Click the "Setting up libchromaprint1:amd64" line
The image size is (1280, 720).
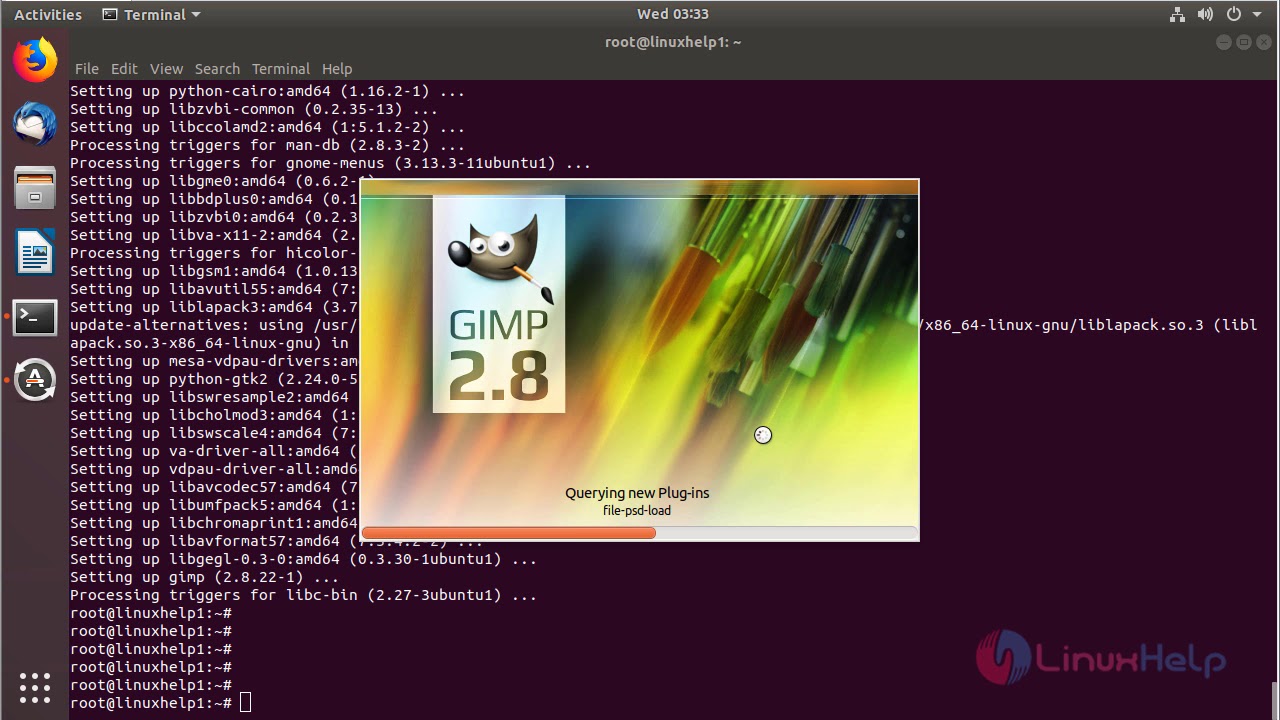coord(214,523)
